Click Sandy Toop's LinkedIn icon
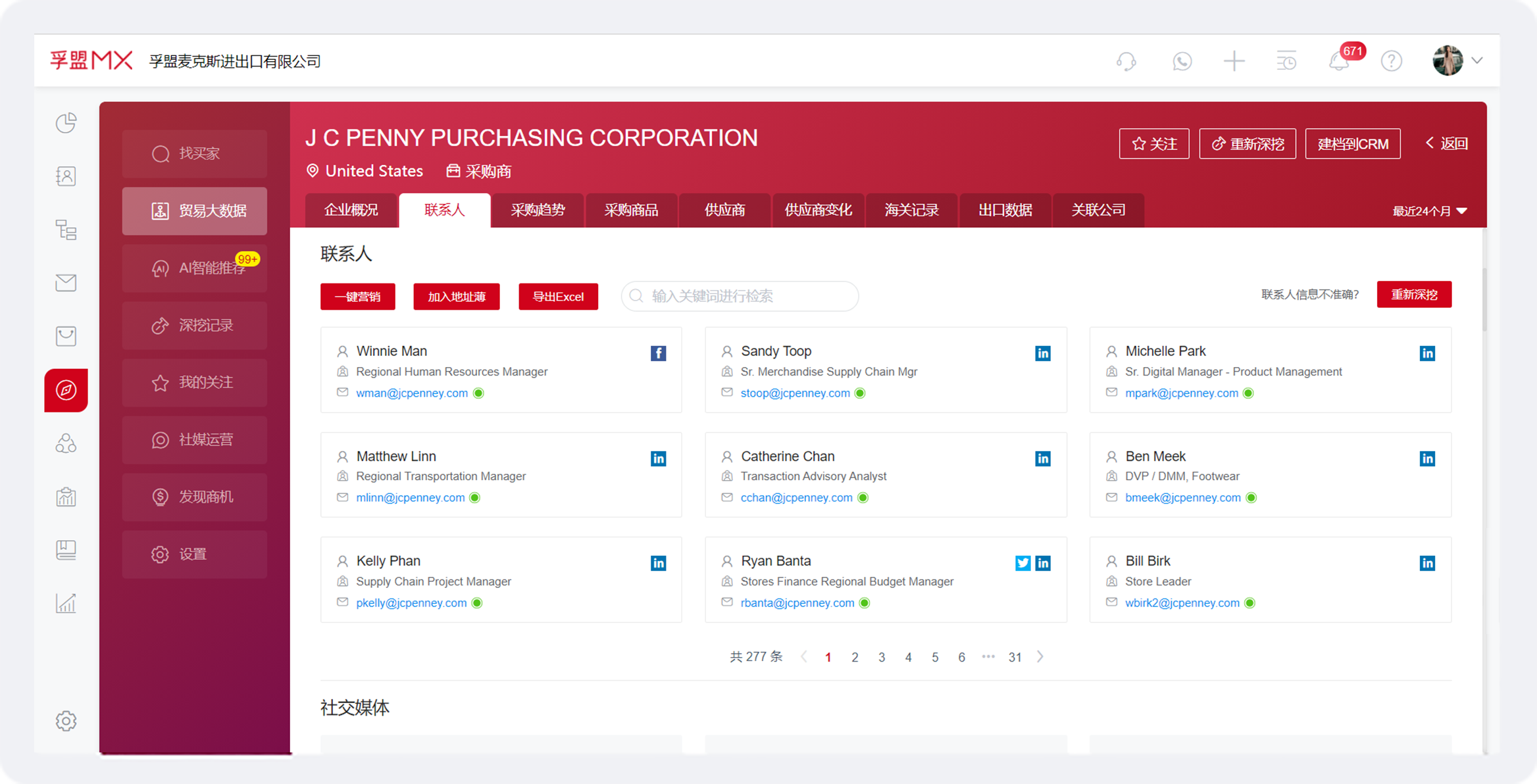1537x784 pixels. click(x=1043, y=353)
